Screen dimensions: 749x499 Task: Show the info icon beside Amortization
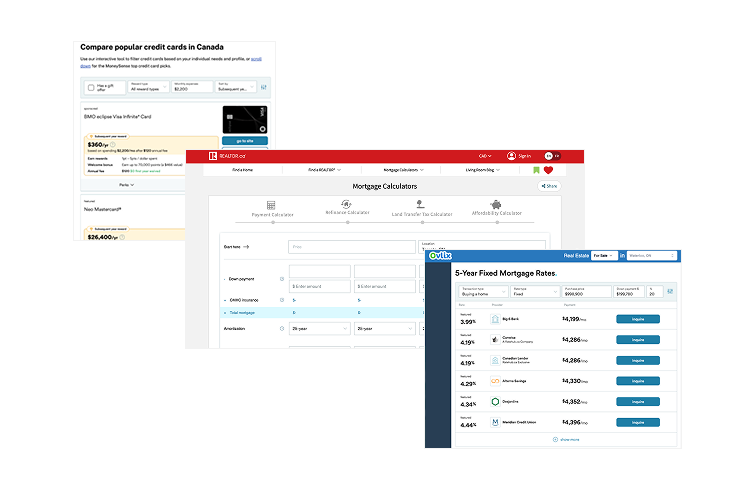[282, 329]
